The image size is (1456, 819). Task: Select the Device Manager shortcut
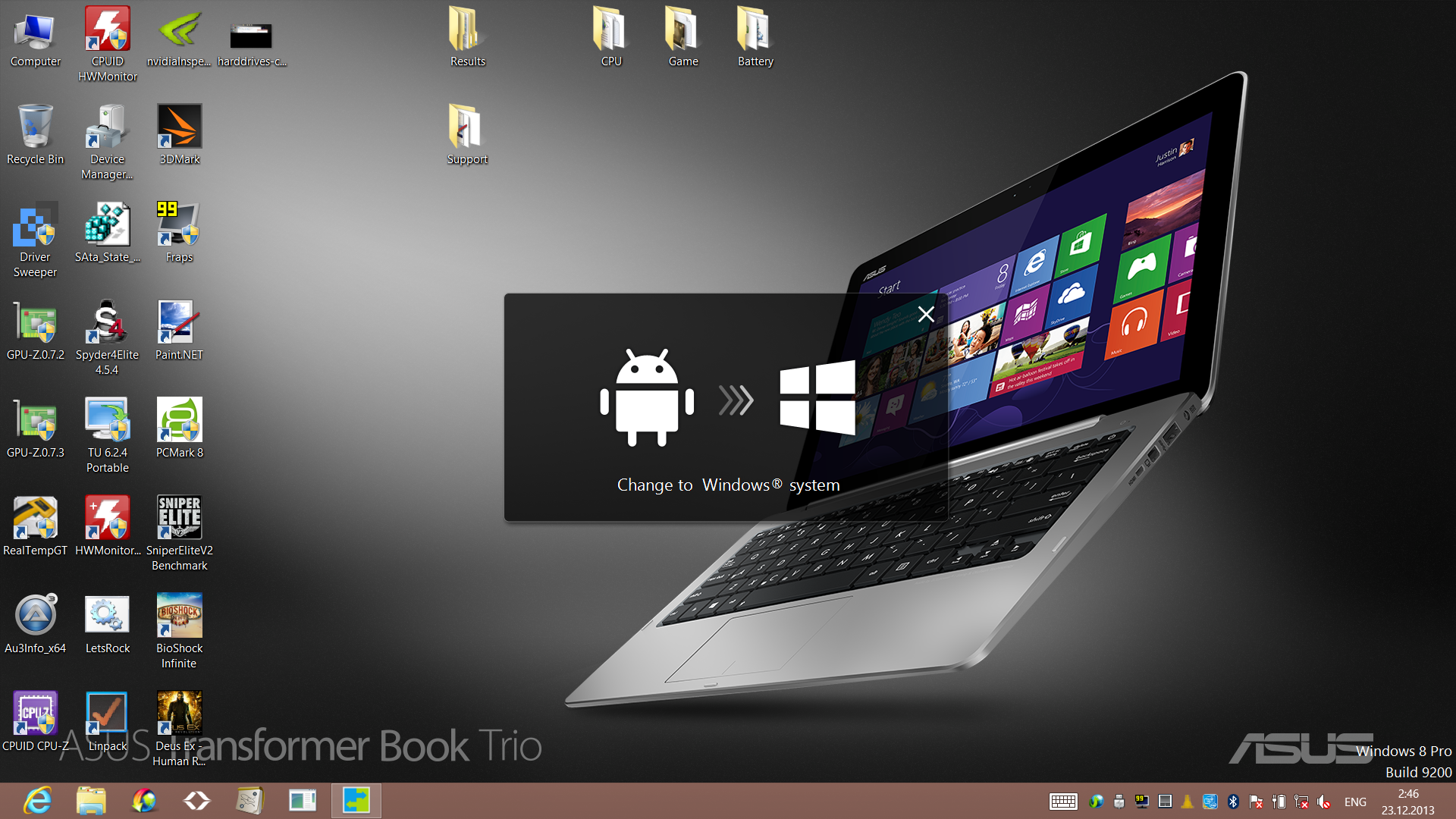click(107, 143)
